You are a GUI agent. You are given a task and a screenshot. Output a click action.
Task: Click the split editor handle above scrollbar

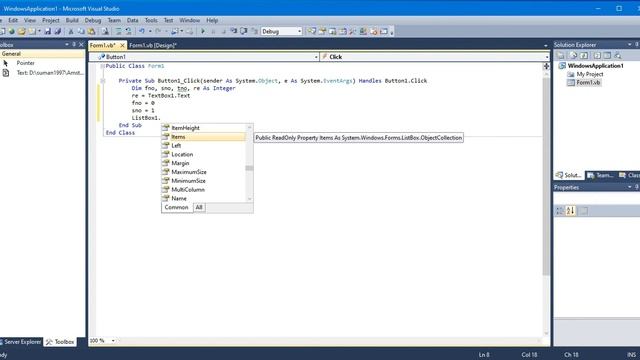(546, 66)
